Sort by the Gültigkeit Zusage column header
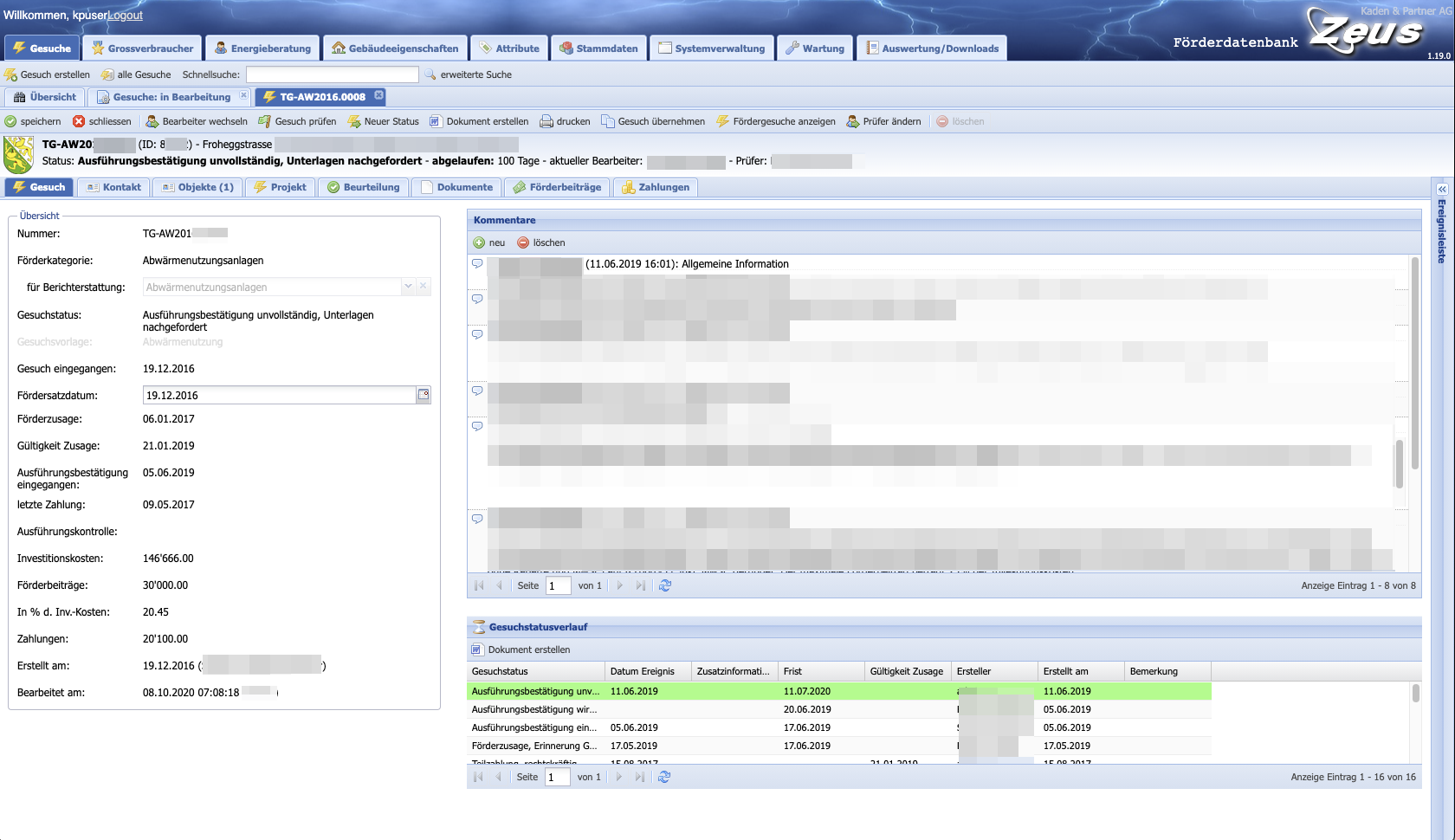Screen dimensions: 1455x840 (x=908, y=671)
